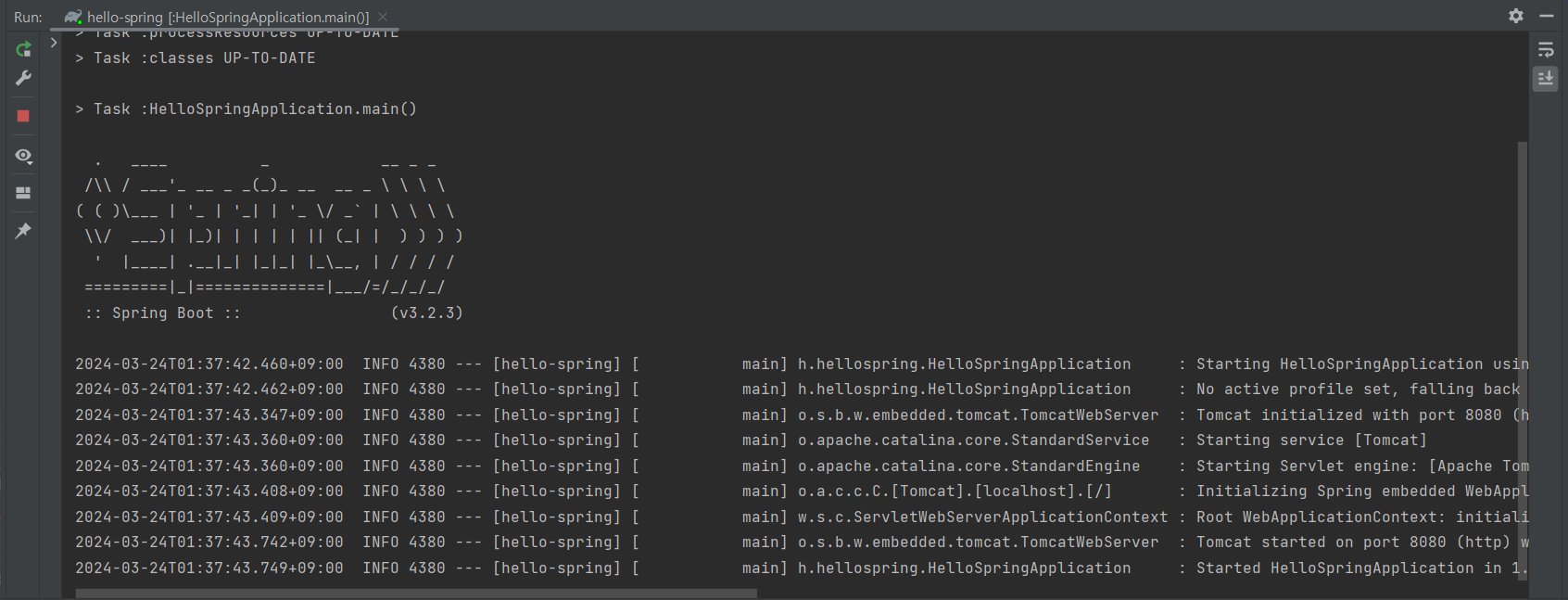
Task: Open Run panel options with the gear icon
Action: (x=1516, y=16)
